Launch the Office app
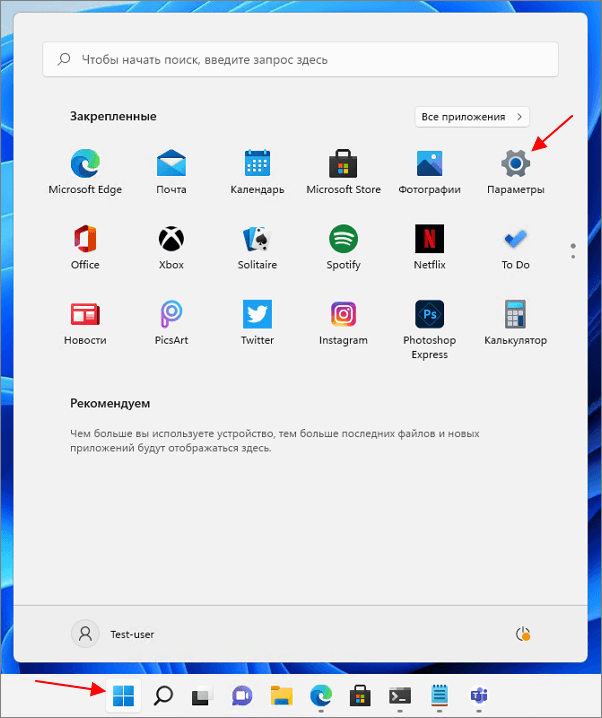The image size is (602, 718). 85,247
